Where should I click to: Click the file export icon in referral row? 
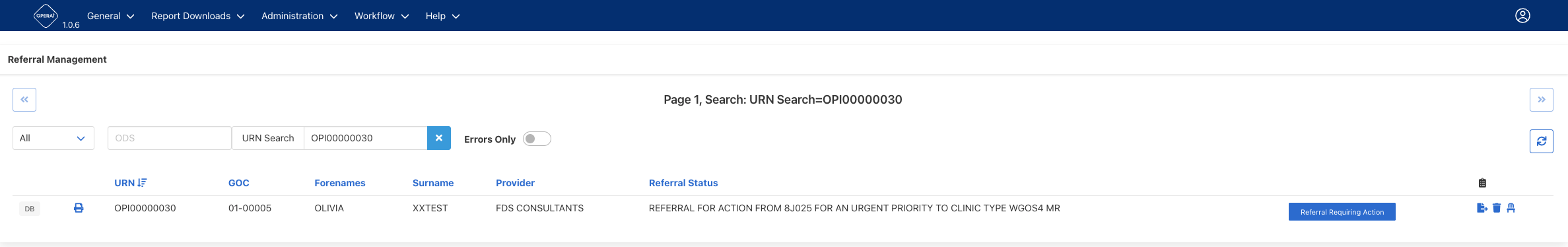click(x=1482, y=208)
